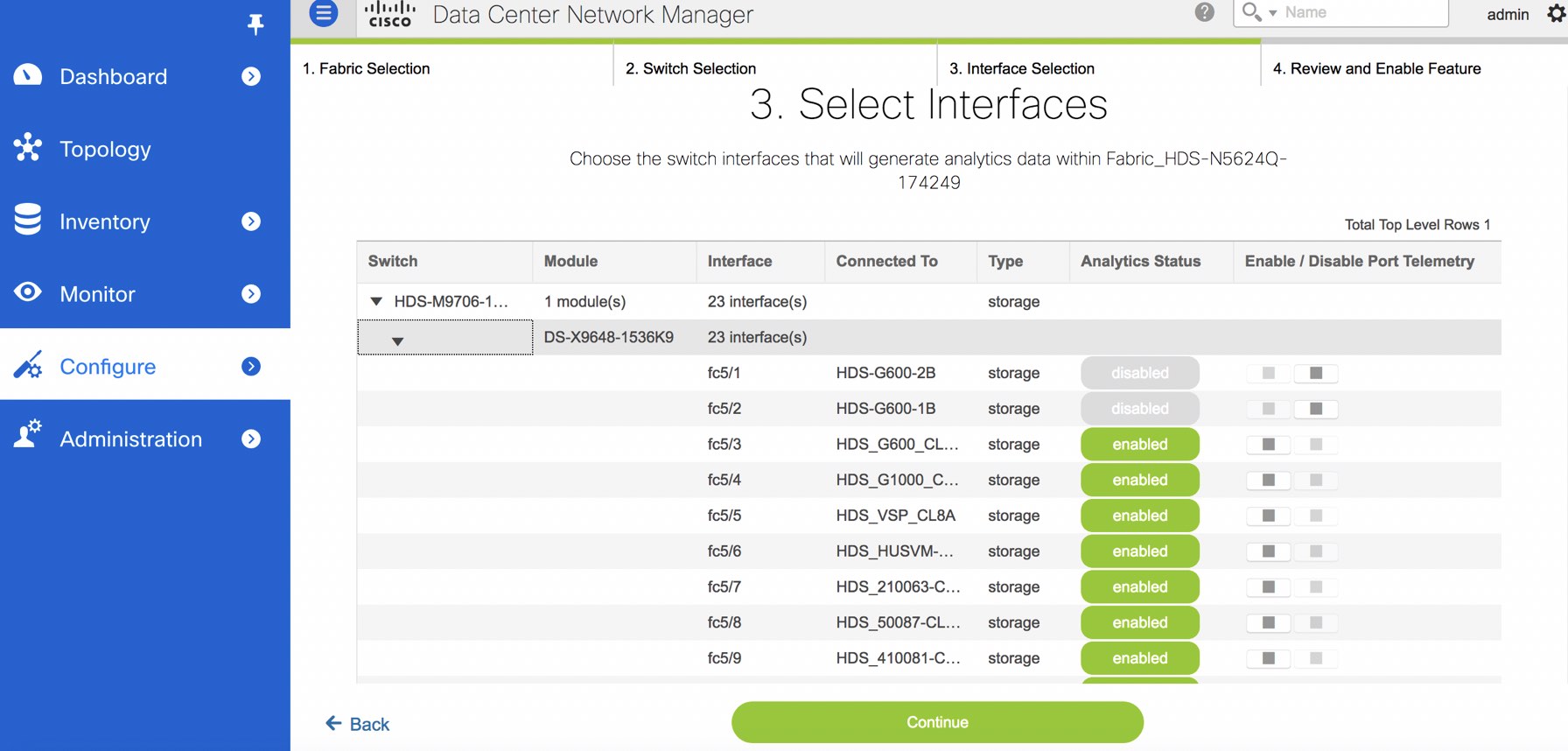The height and width of the screenshot is (751, 1568).
Task: Toggle port telemetry for fc5/9
Action: [1291, 658]
